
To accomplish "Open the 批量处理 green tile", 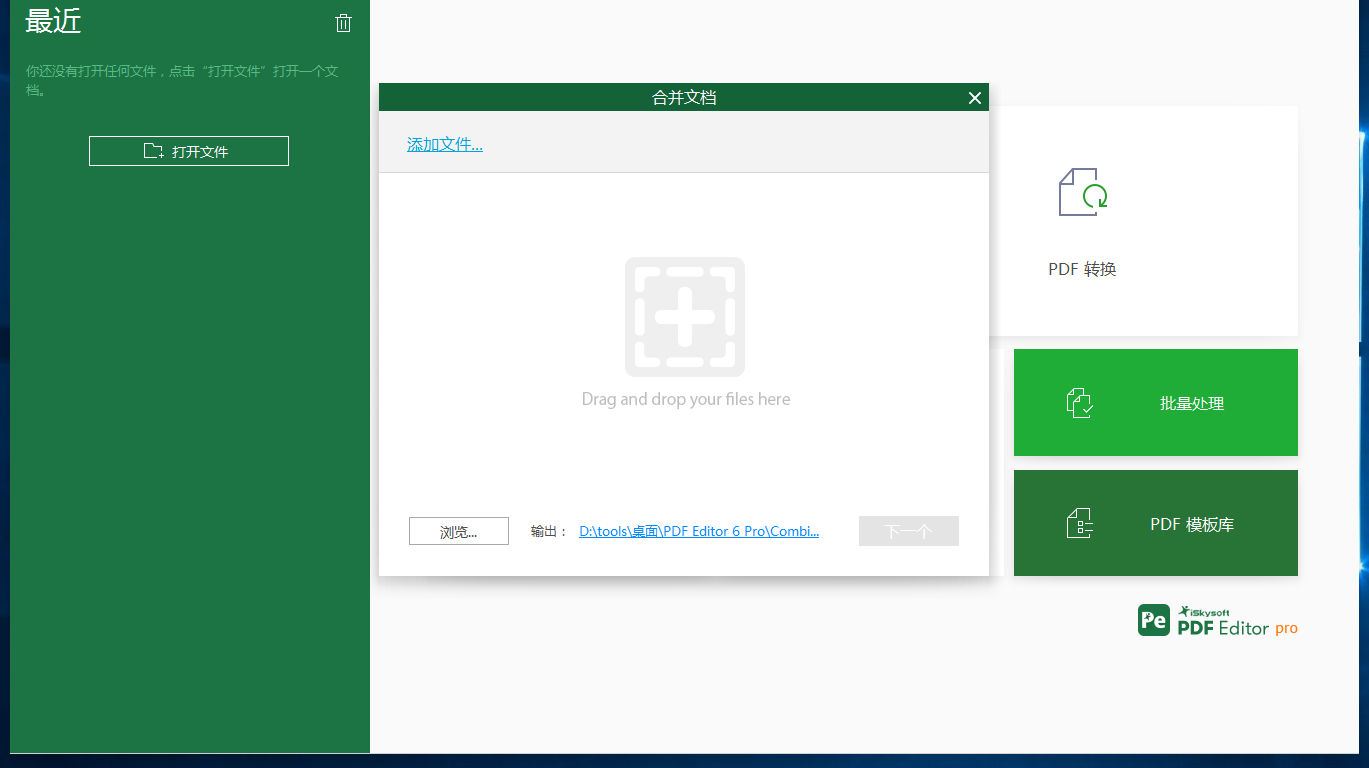I will click(x=1155, y=402).
